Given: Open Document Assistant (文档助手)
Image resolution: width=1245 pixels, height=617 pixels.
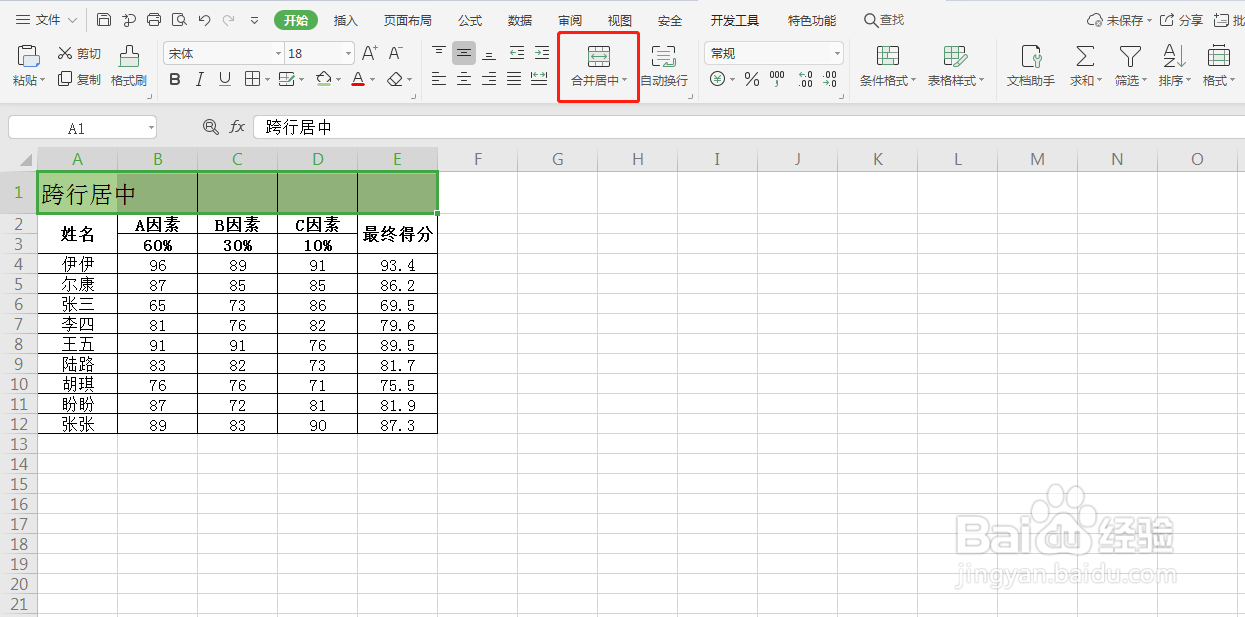Looking at the screenshot, I should coord(1031,66).
